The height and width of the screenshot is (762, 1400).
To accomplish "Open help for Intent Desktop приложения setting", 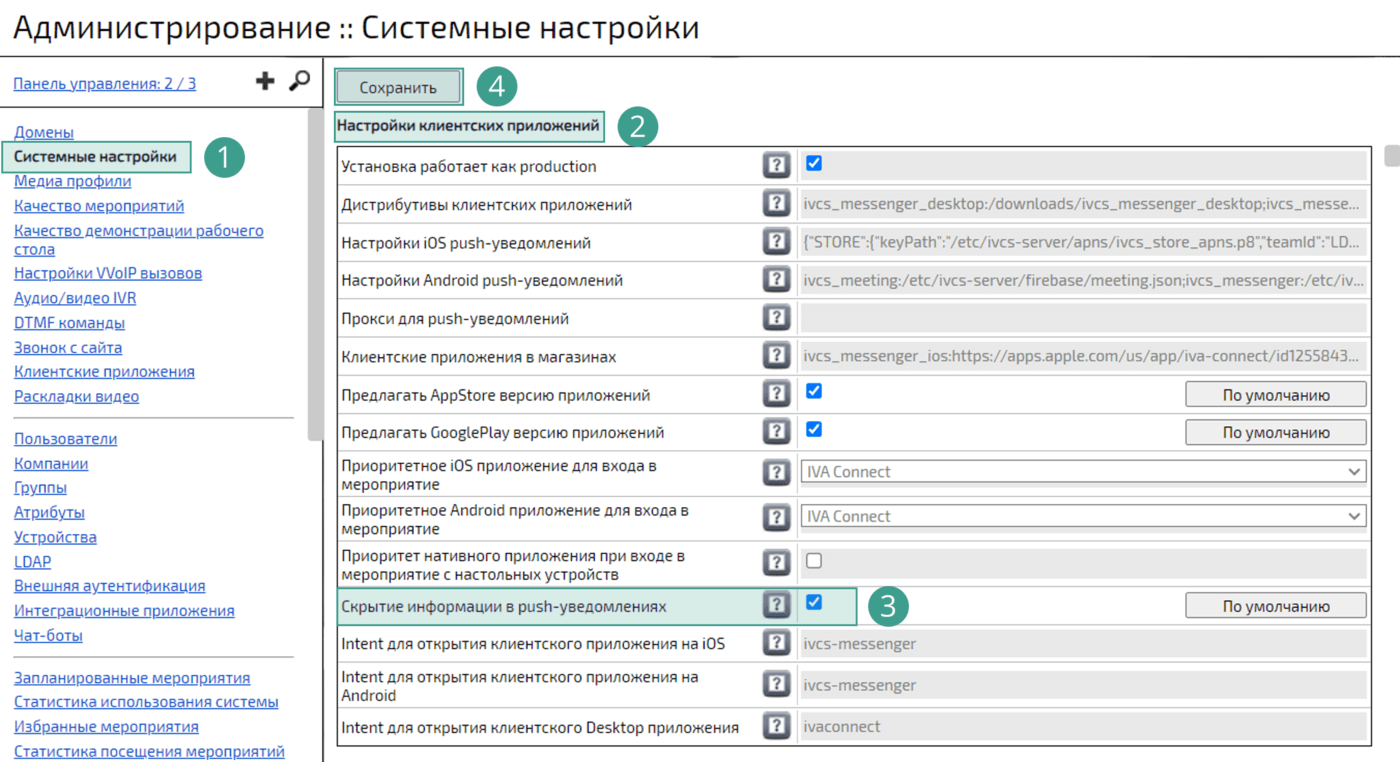I will [776, 725].
